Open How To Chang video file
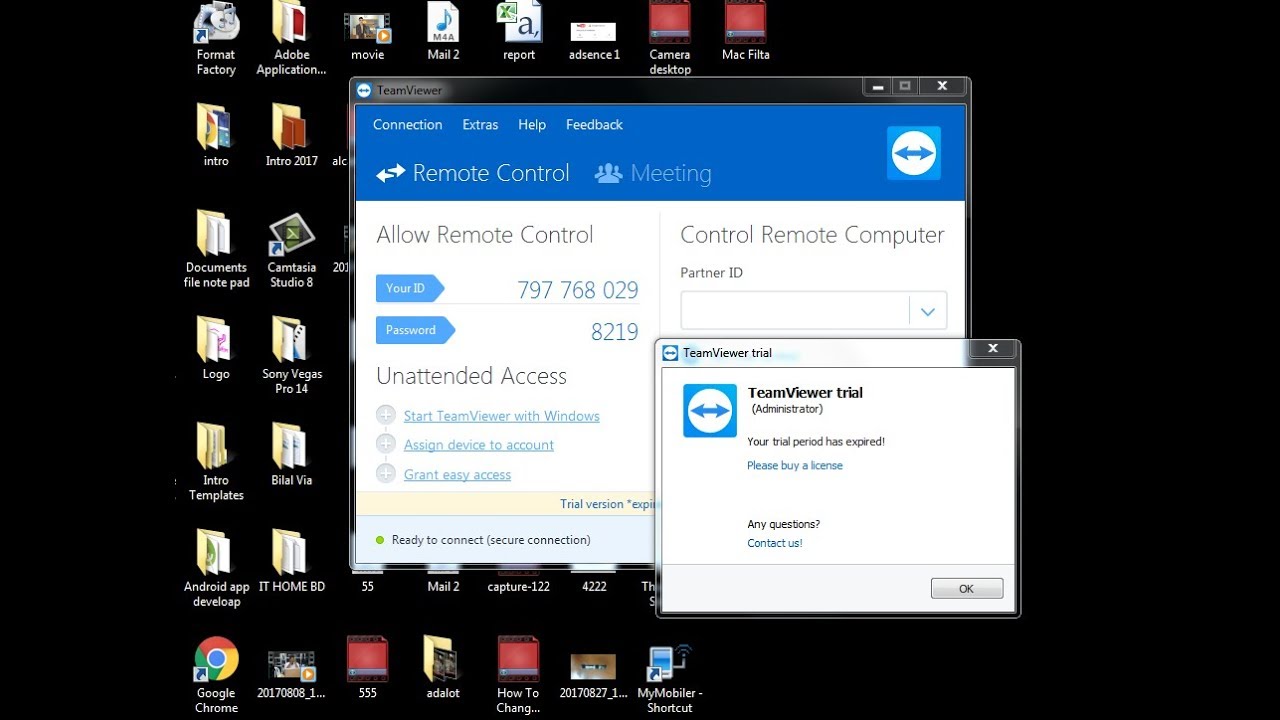Viewport: 1280px width, 720px height. [x=518, y=675]
